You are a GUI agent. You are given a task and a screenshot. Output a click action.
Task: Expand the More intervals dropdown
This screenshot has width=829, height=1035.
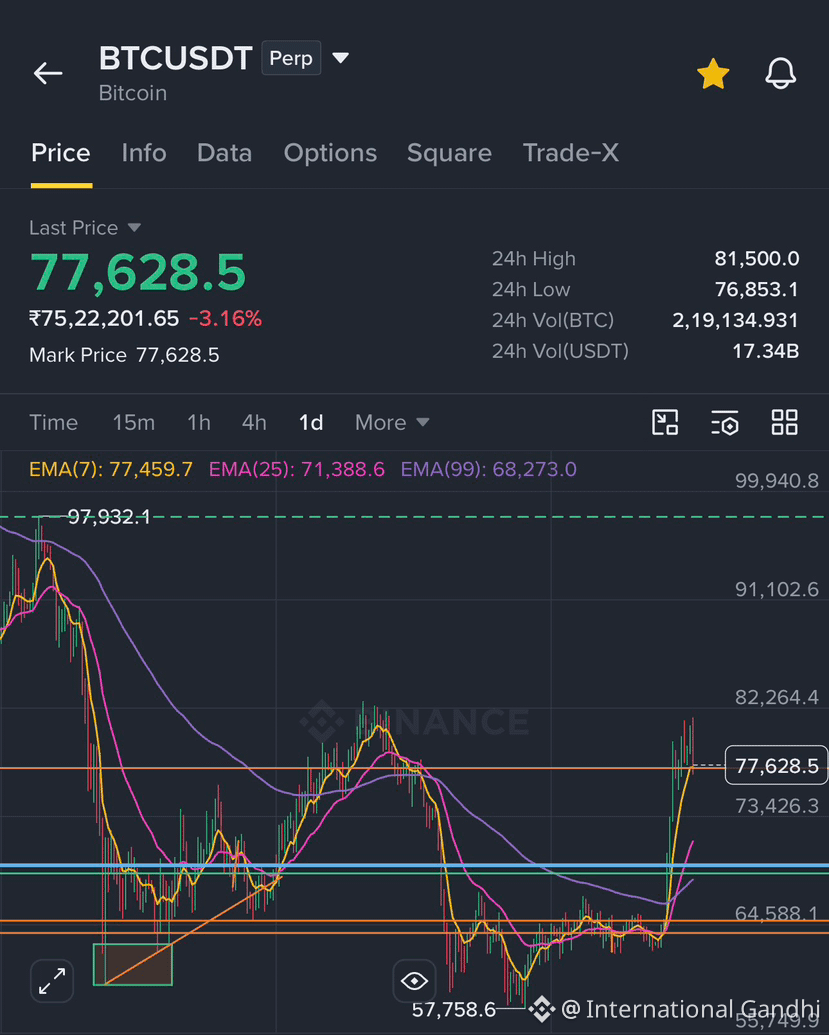392,422
